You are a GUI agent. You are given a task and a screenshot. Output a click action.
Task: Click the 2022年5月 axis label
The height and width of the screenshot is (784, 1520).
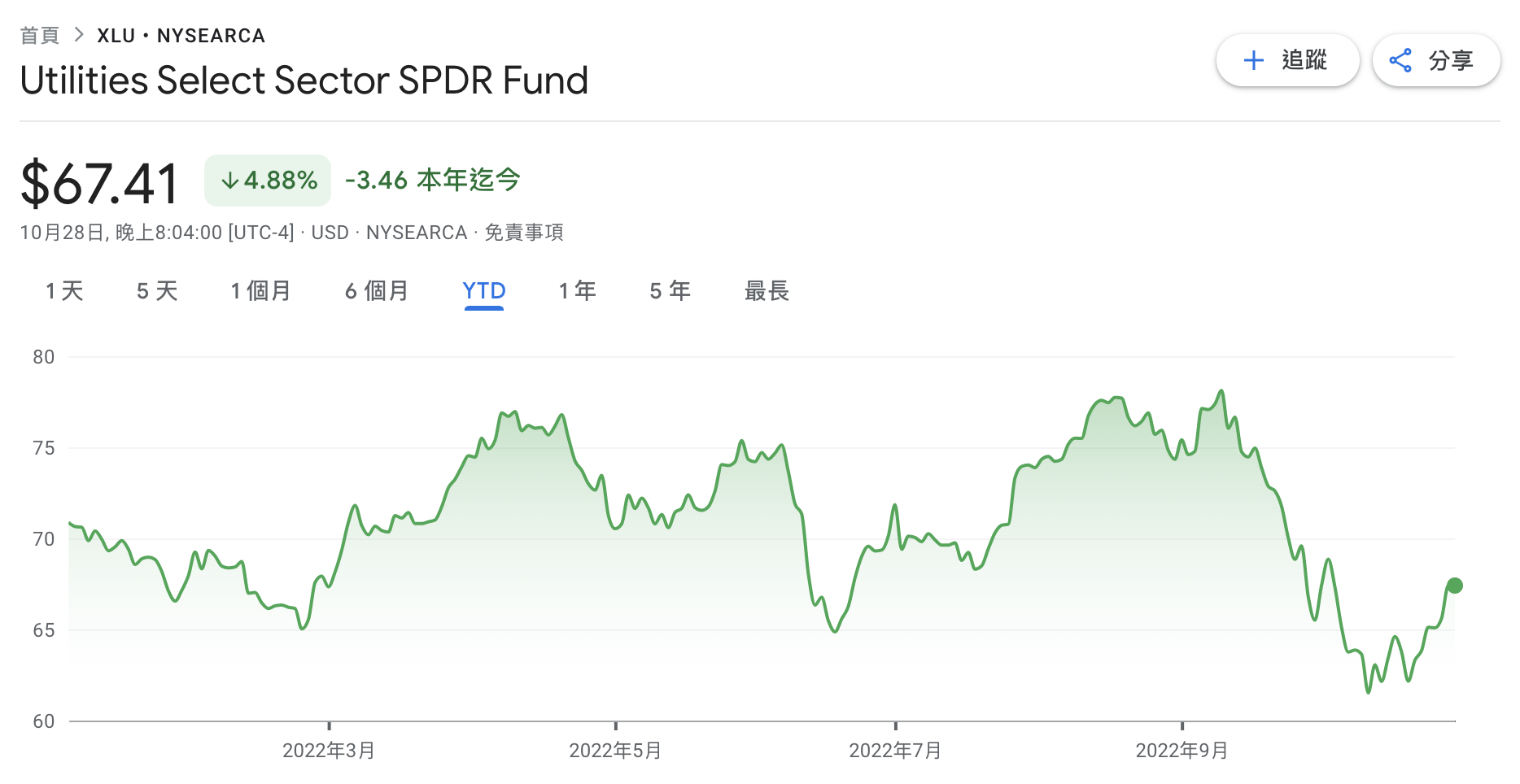[x=615, y=751]
